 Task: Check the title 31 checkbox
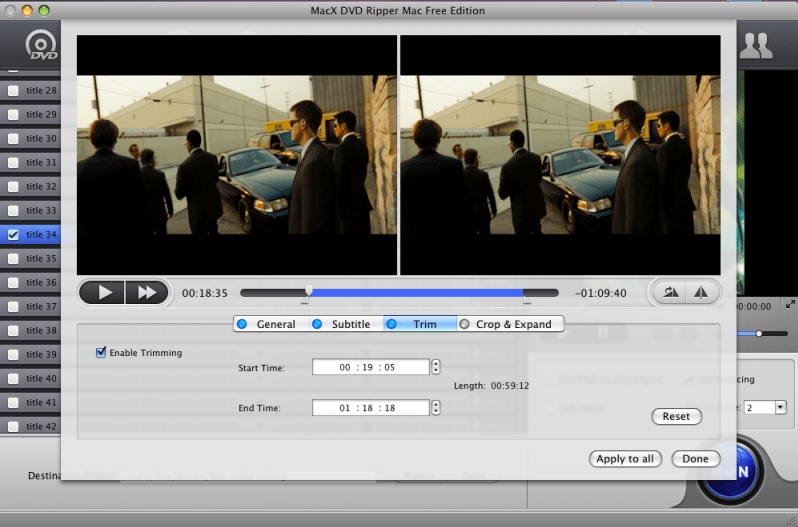(13, 162)
